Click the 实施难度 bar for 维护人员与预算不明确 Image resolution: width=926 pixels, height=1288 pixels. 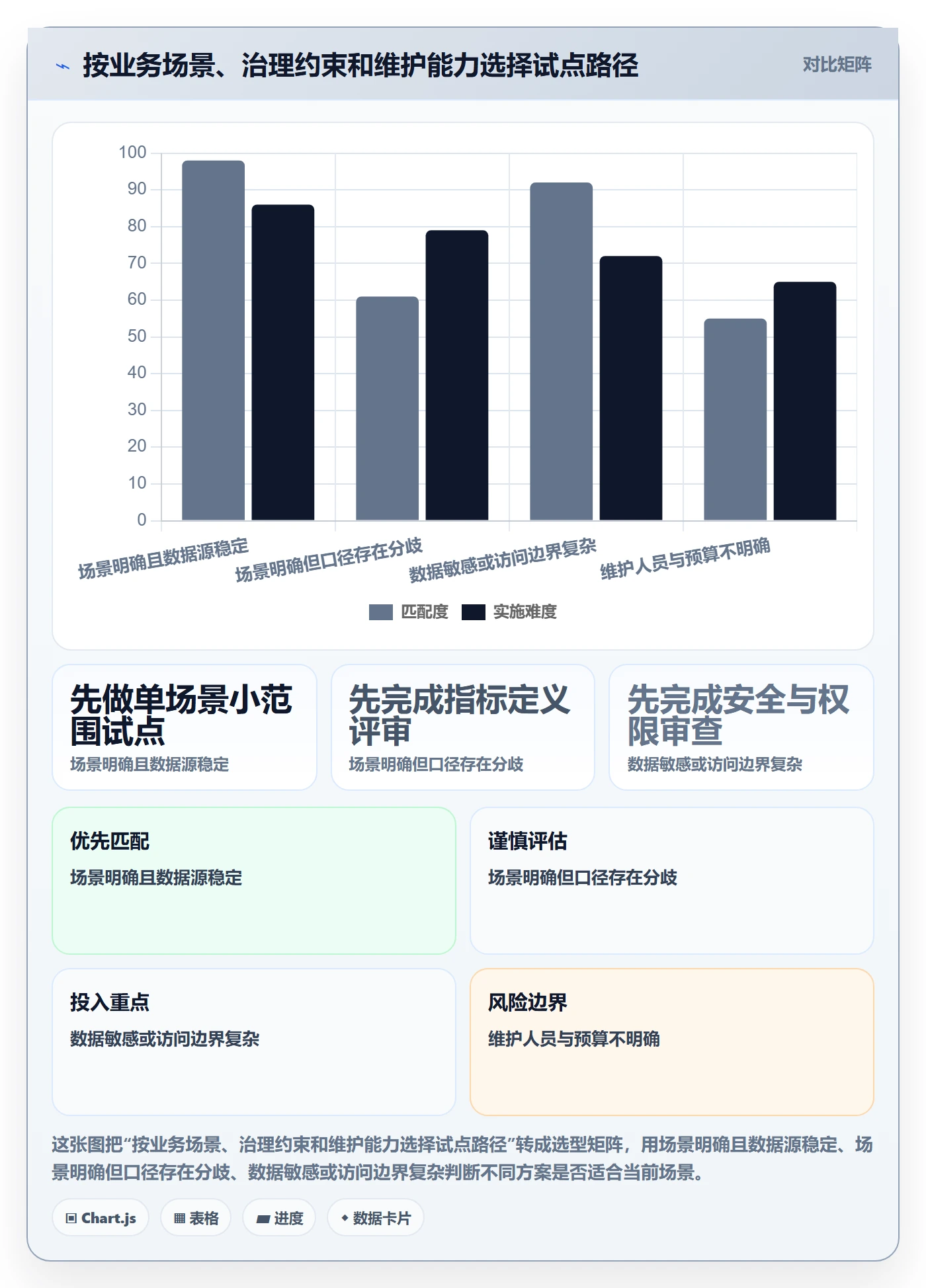point(804,401)
